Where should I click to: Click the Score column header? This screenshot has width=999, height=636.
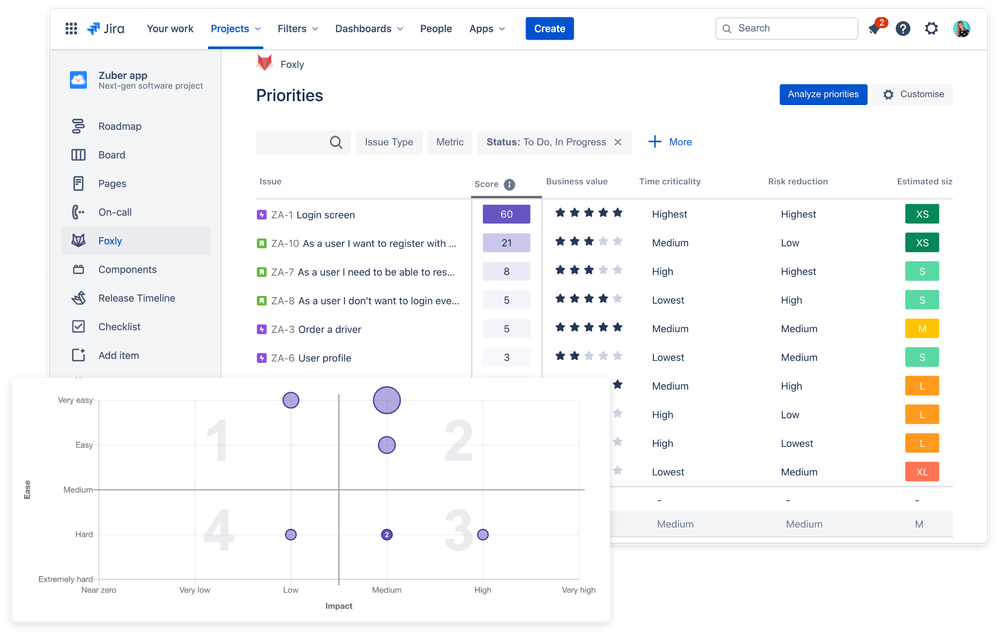coord(486,184)
